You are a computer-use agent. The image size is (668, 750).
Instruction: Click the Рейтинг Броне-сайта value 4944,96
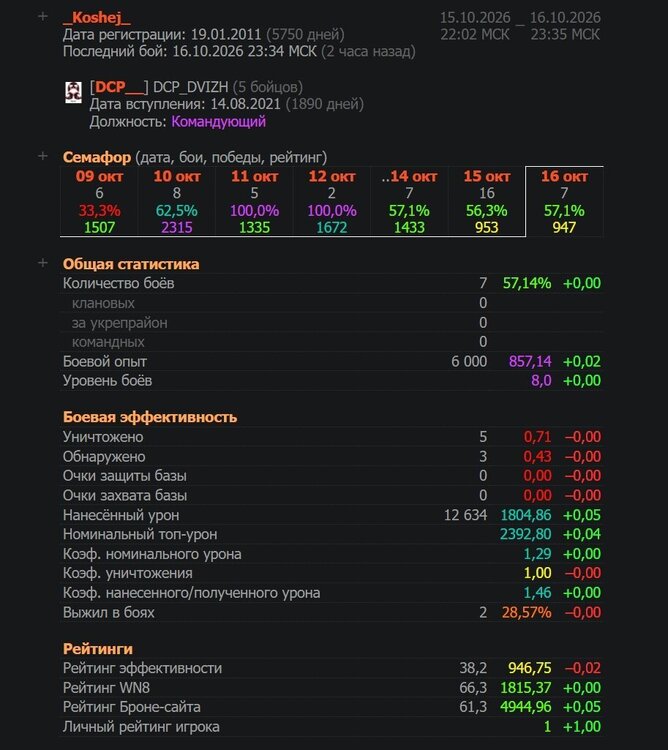coord(526,707)
